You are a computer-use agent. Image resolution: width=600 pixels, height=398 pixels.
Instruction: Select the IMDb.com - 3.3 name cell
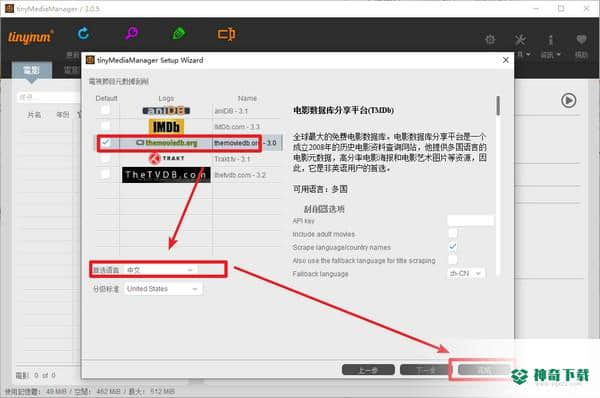click(x=247, y=127)
